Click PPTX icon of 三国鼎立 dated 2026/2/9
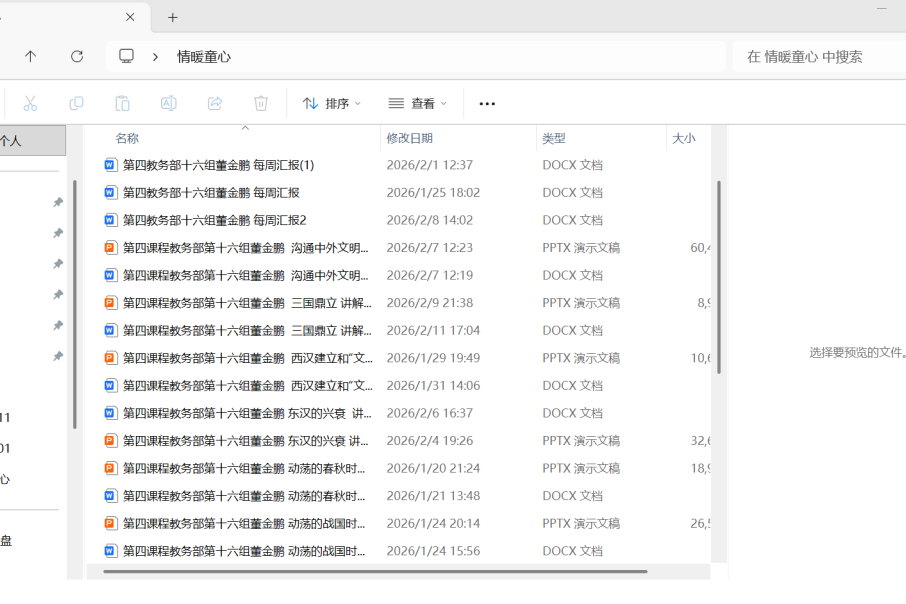Image resolution: width=906 pixels, height=604 pixels. [x=110, y=303]
